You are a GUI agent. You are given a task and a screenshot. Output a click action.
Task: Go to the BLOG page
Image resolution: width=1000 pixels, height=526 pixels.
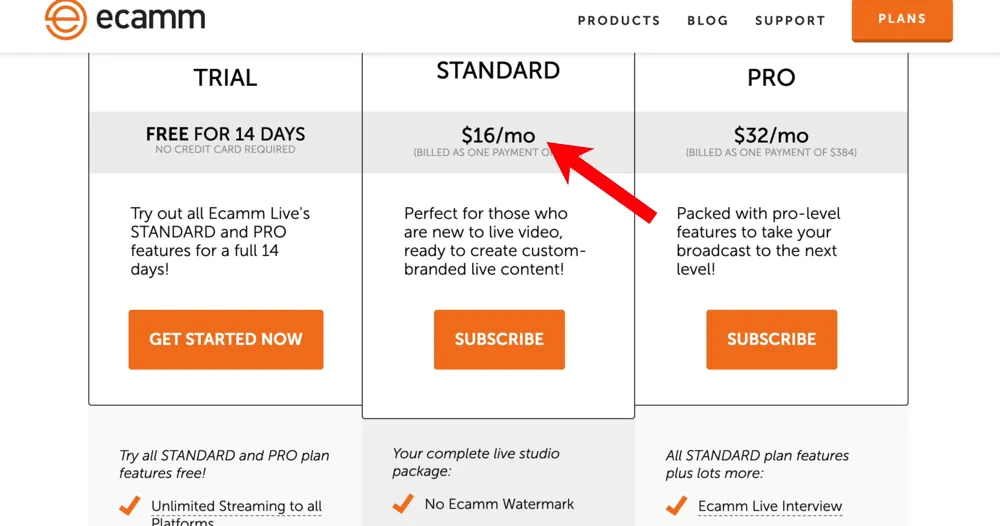(x=708, y=20)
